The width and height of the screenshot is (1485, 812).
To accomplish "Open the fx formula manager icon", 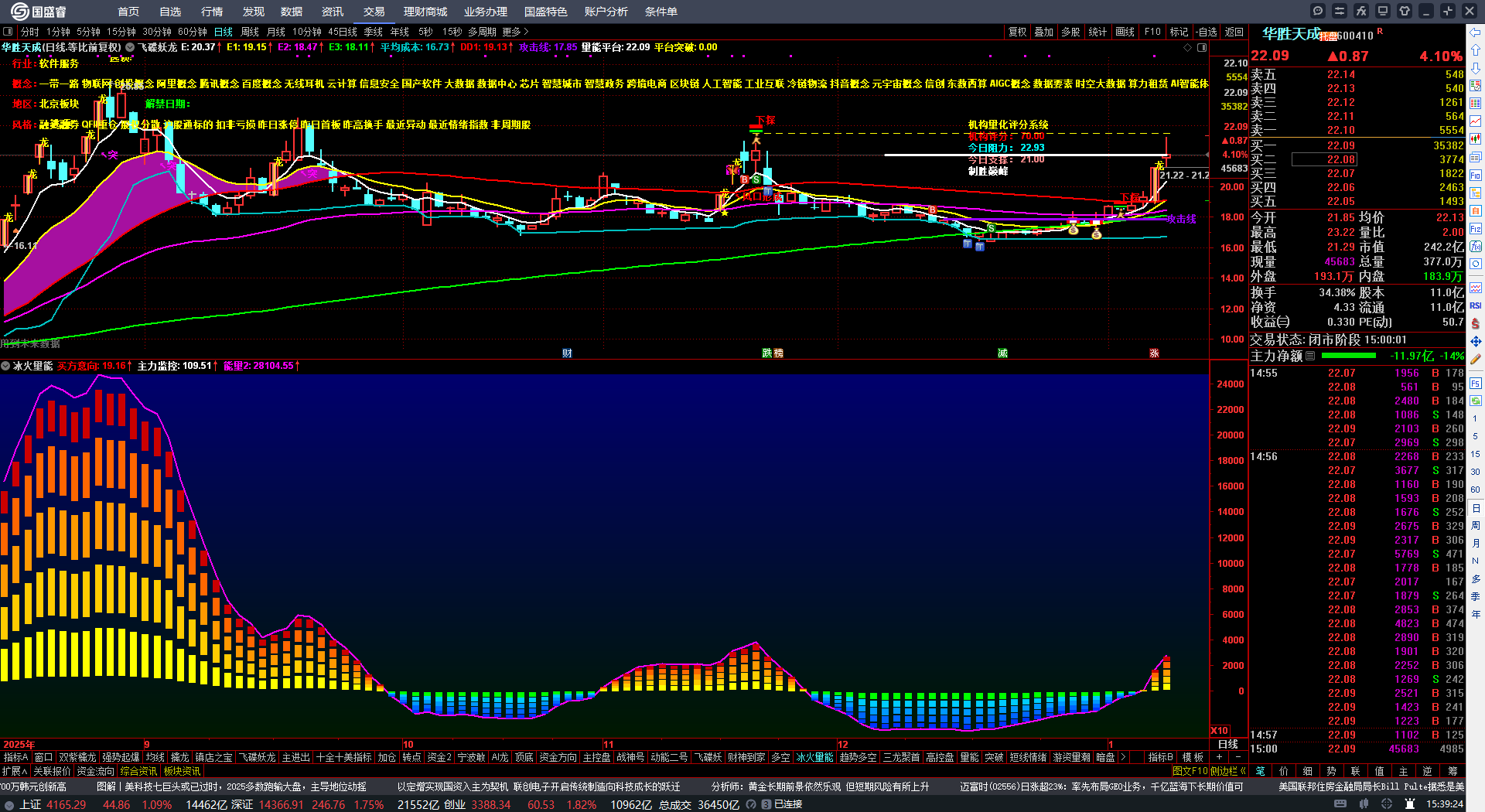I will point(1361,11).
